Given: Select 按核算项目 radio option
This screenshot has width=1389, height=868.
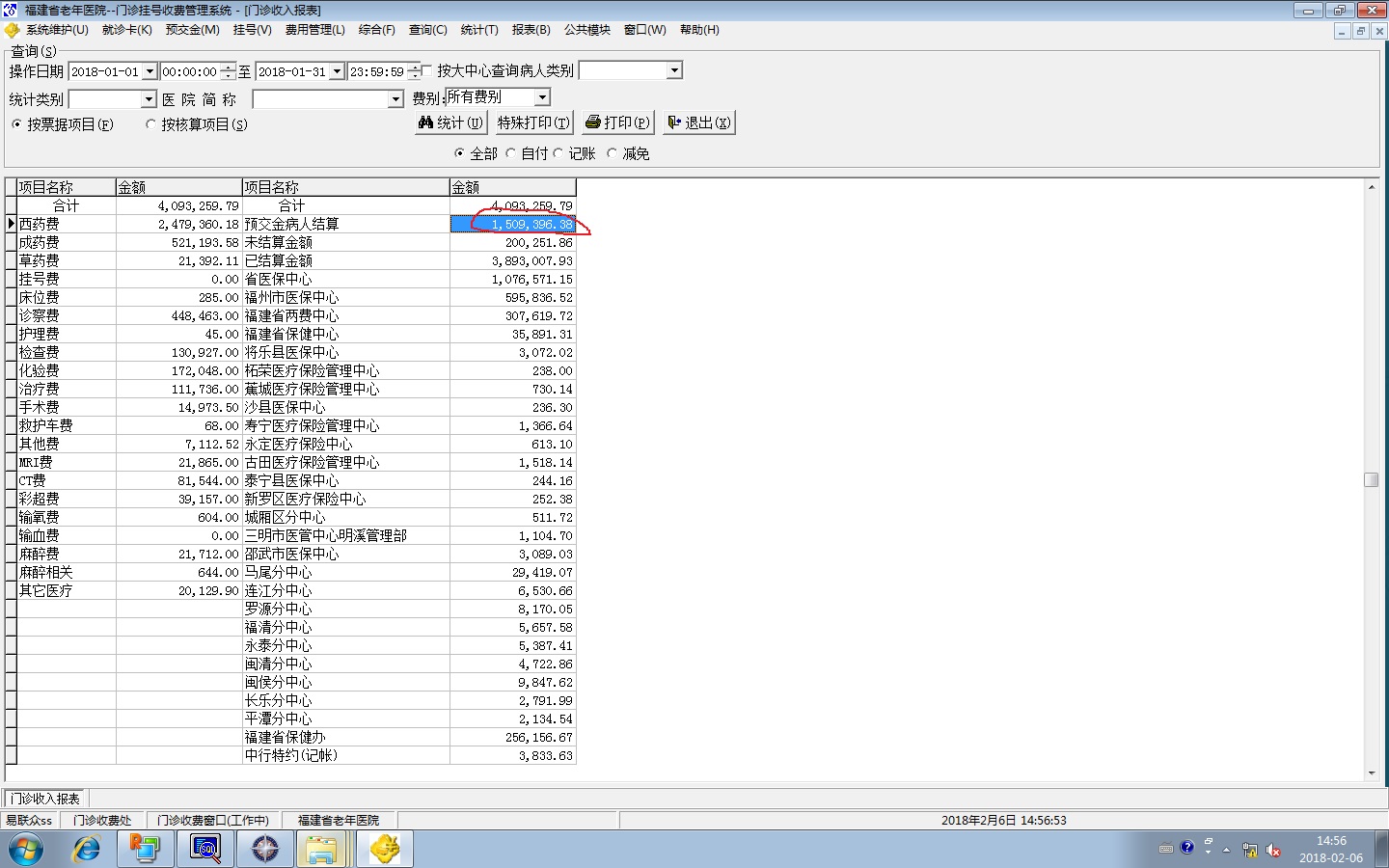Looking at the screenshot, I should (x=150, y=124).
